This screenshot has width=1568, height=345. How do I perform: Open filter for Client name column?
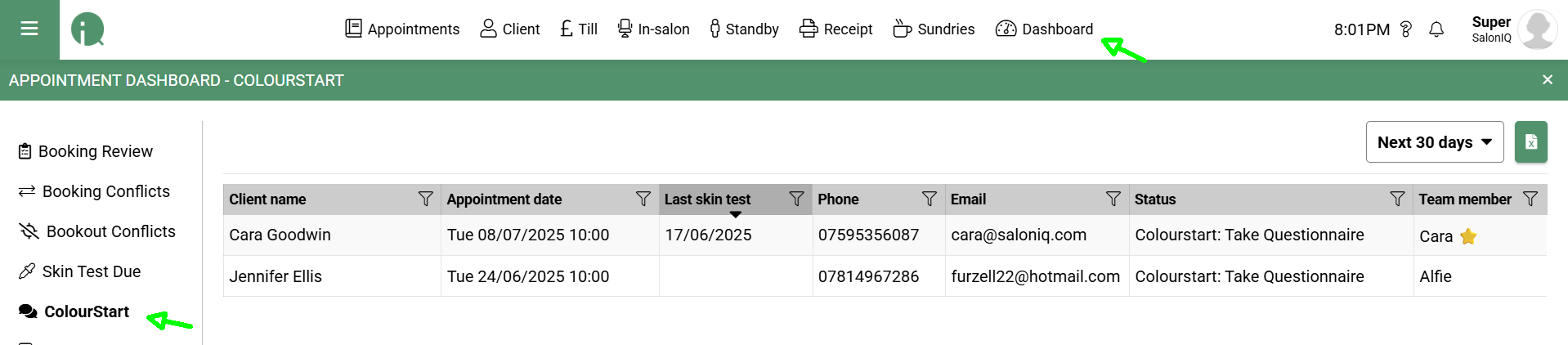click(x=425, y=199)
